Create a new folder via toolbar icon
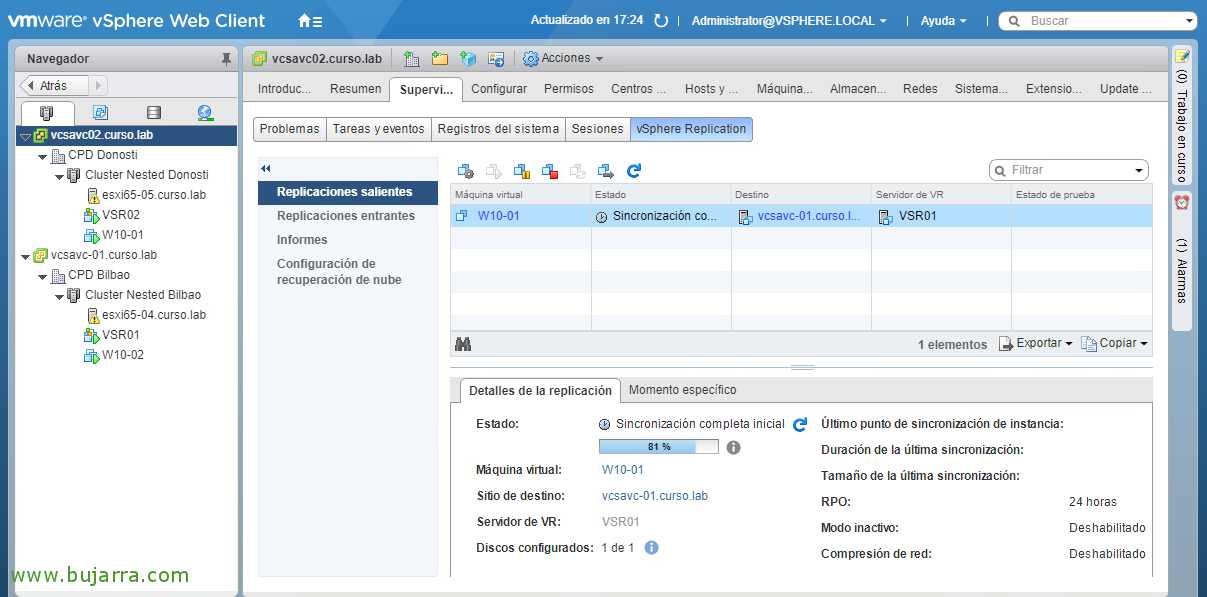Viewport: 1207px width, 597px height. click(439, 59)
